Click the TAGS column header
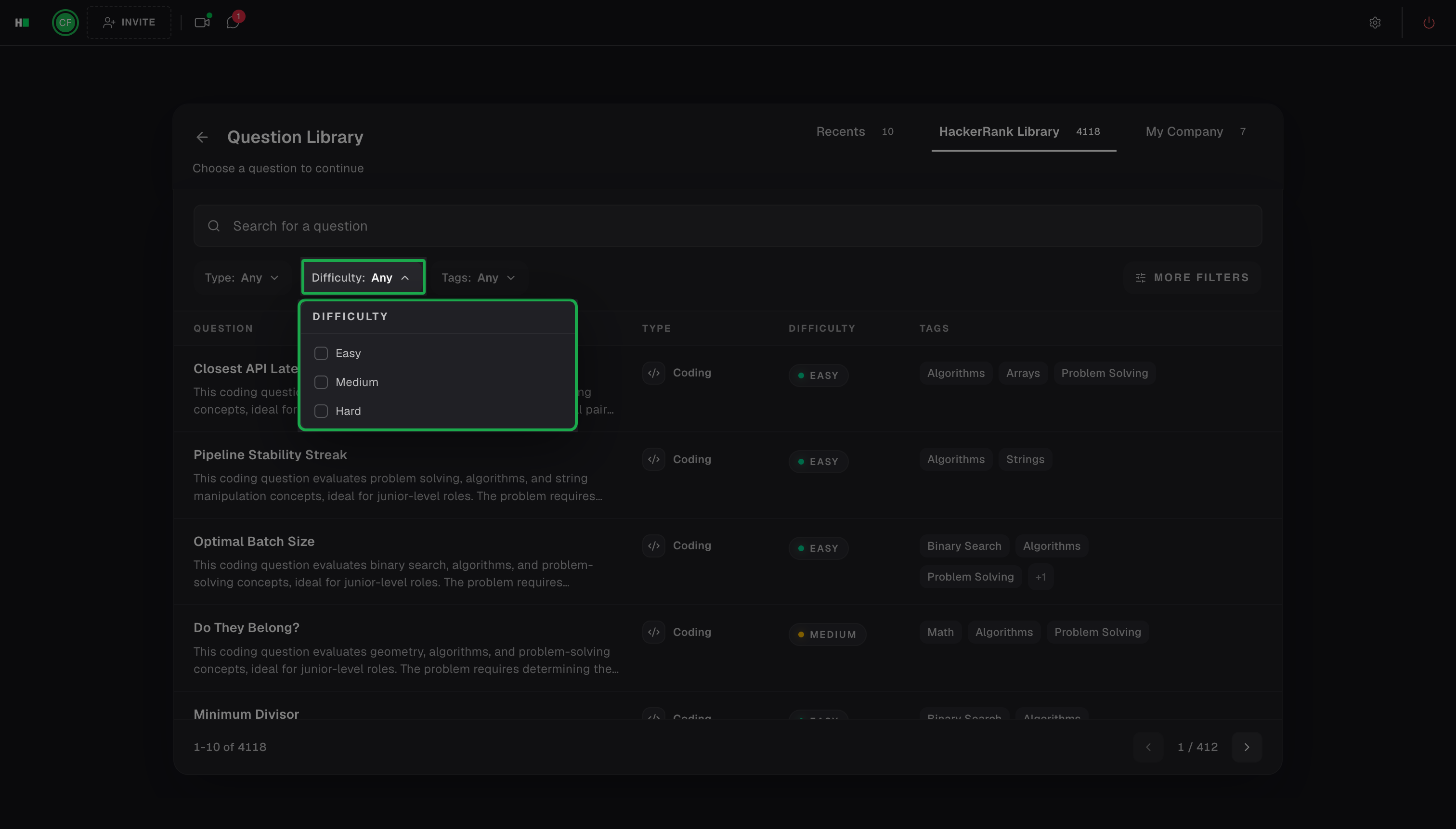This screenshot has width=1456, height=829. click(x=934, y=328)
